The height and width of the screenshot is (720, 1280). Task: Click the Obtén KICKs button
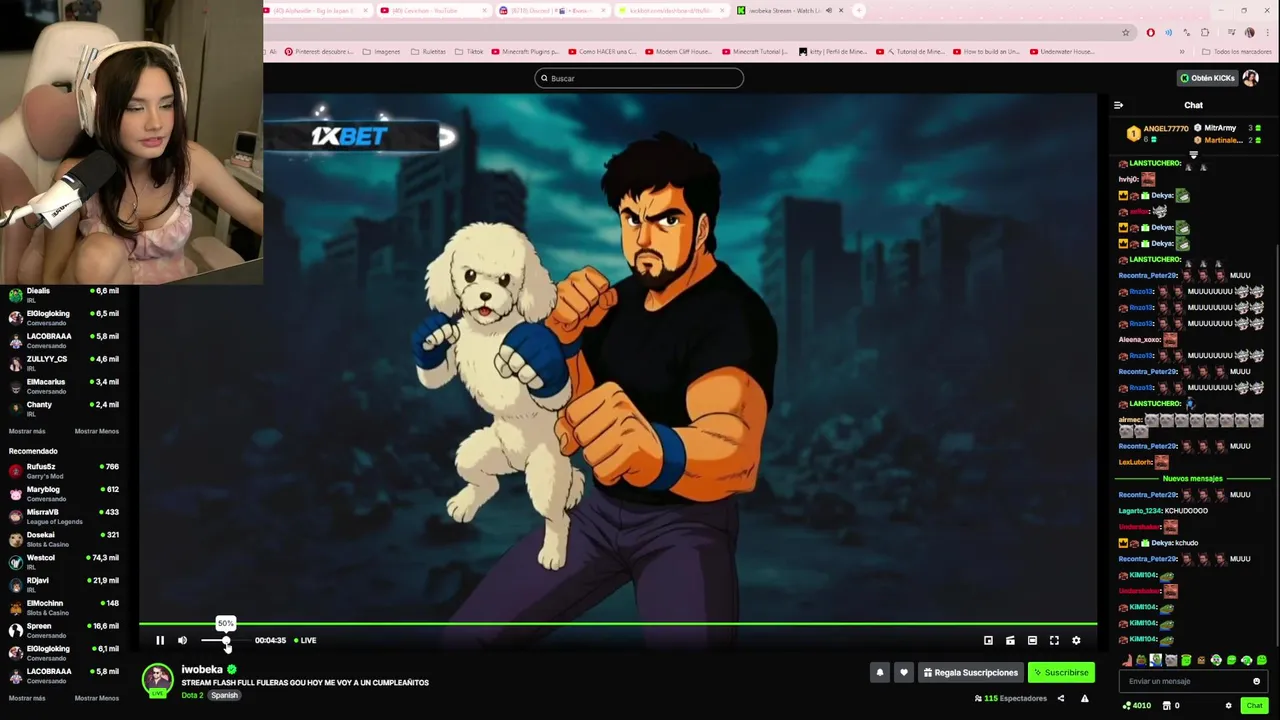click(x=1208, y=78)
